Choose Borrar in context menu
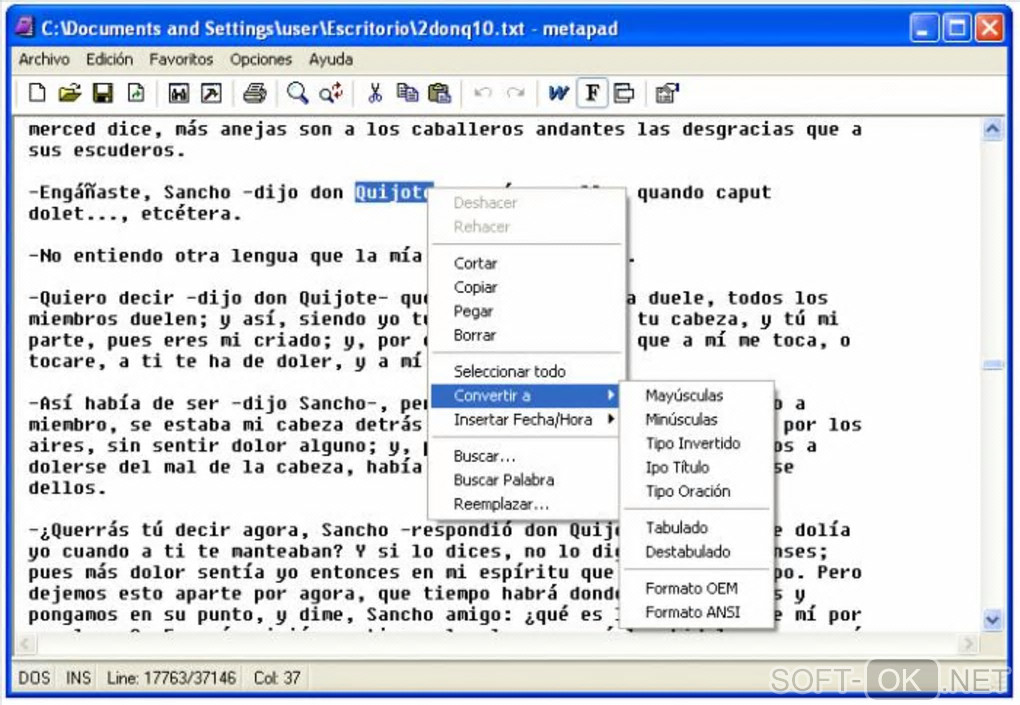 pyautogui.click(x=526, y=336)
